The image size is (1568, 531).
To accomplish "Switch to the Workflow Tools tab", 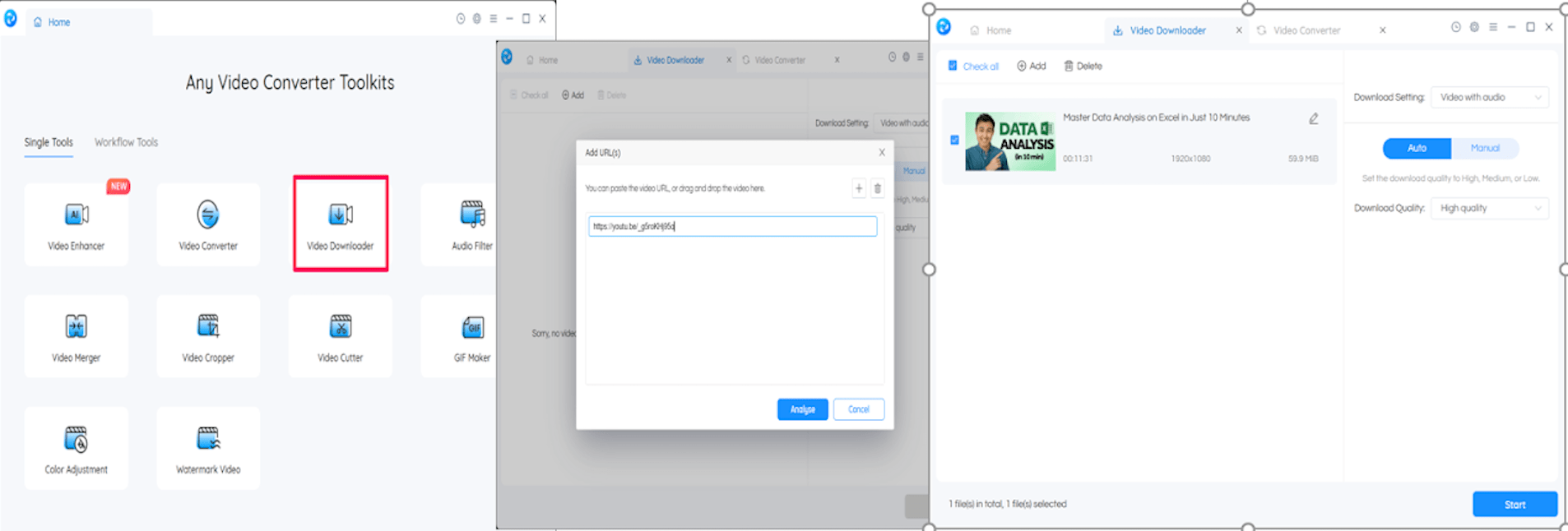I will (x=126, y=142).
